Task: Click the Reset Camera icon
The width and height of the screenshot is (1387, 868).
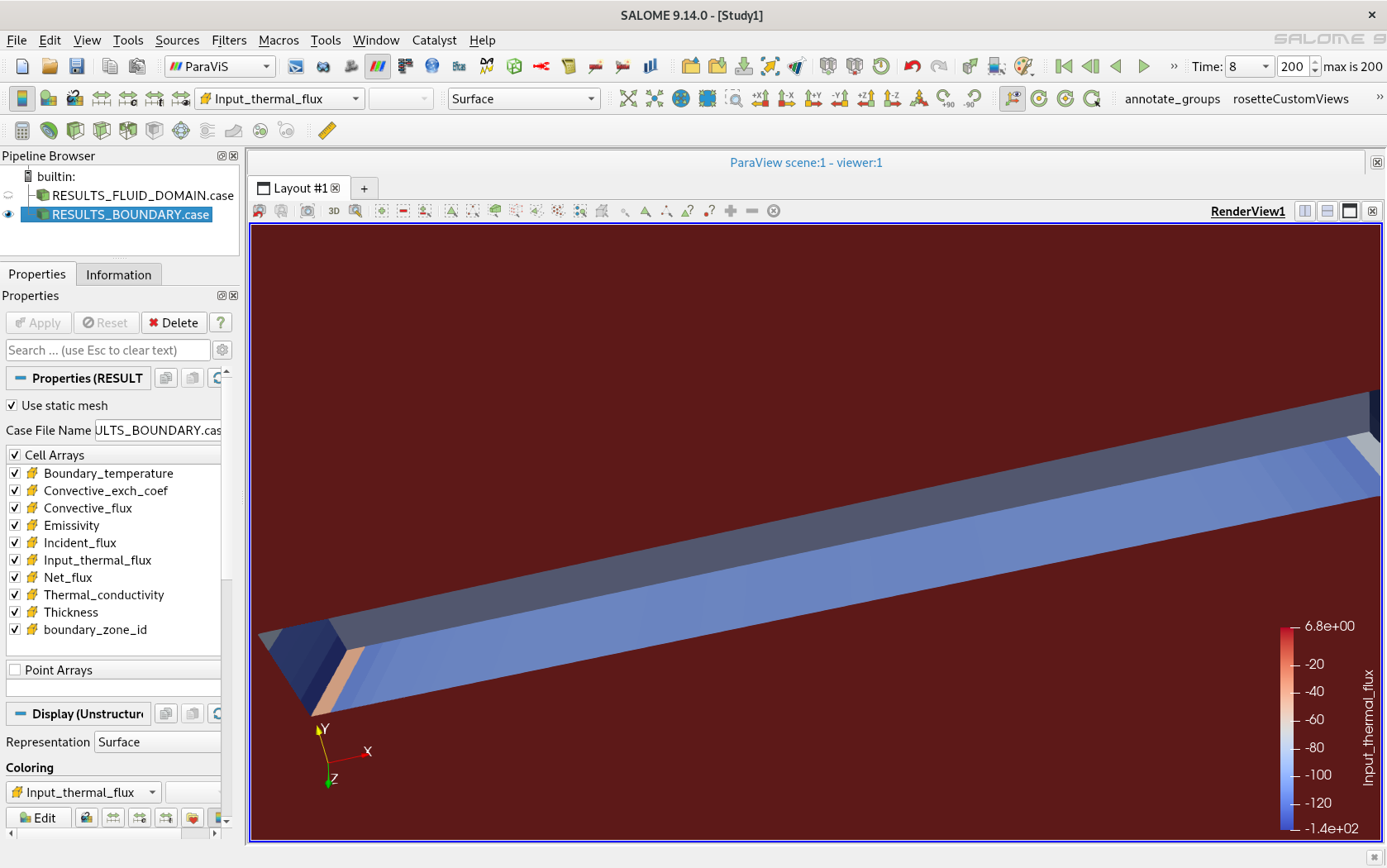Action: (628, 99)
